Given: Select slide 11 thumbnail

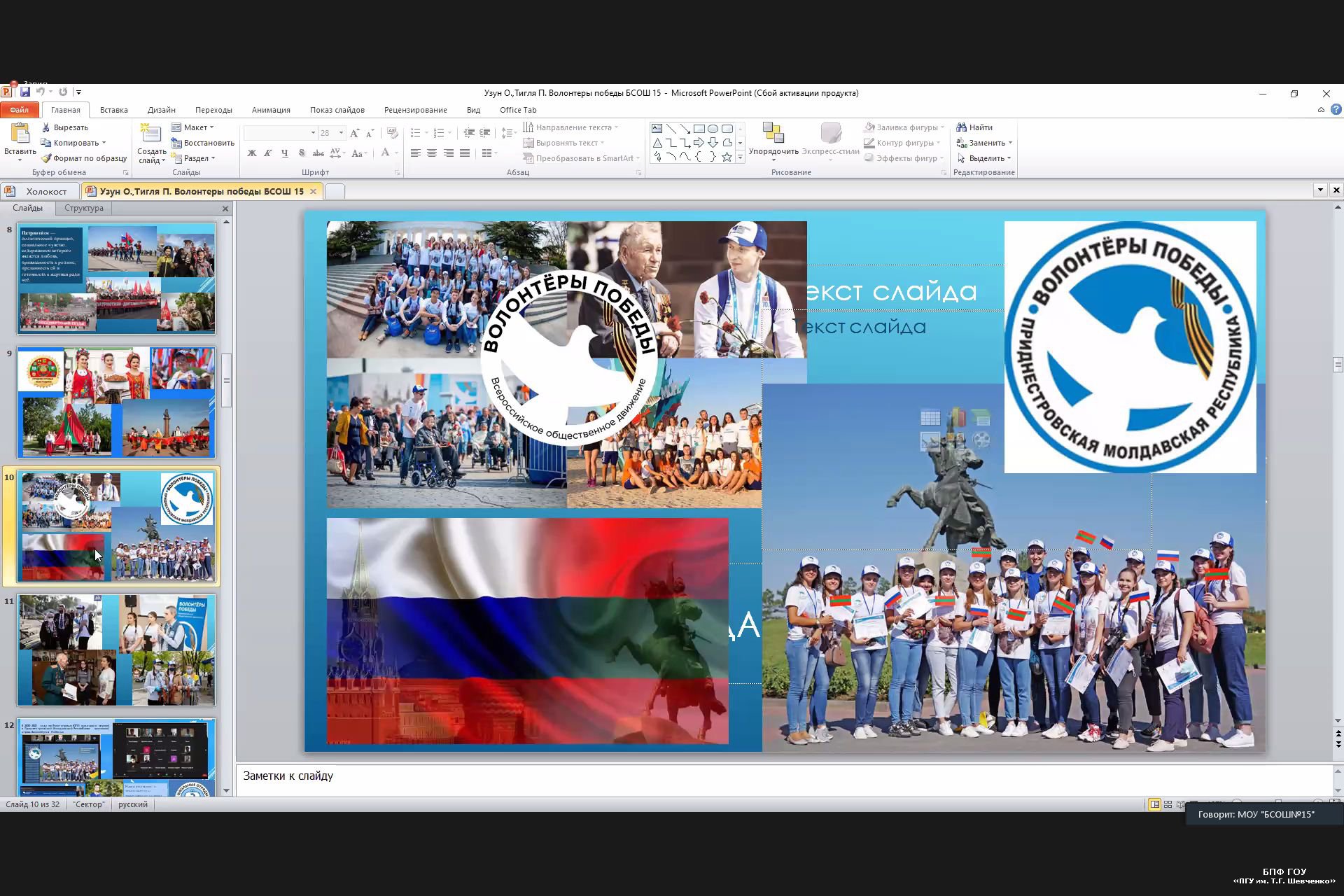Looking at the screenshot, I should (x=116, y=650).
